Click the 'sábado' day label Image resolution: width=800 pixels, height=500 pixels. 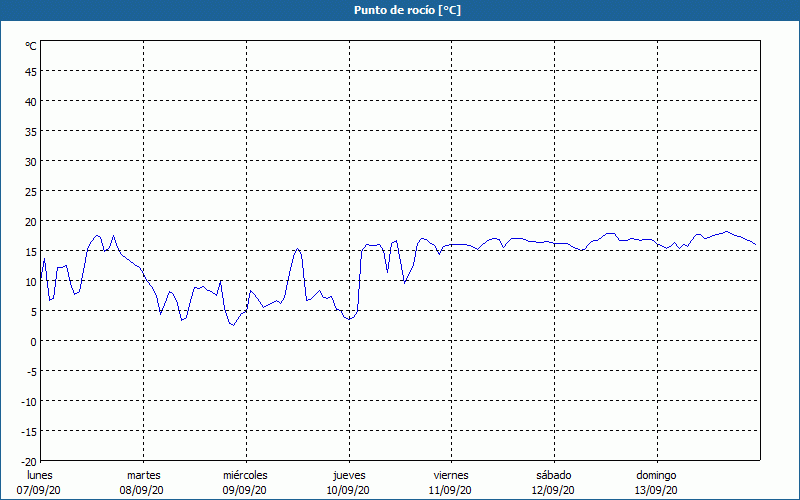point(553,475)
